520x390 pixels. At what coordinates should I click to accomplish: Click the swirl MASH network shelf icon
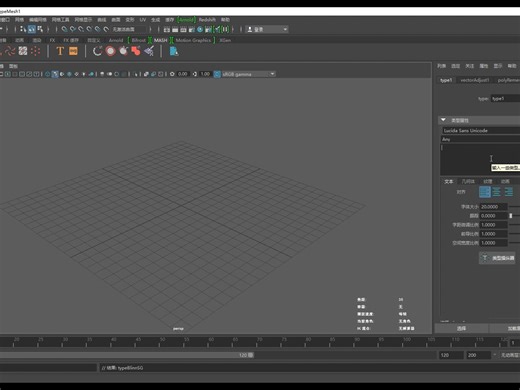(10, 51)
